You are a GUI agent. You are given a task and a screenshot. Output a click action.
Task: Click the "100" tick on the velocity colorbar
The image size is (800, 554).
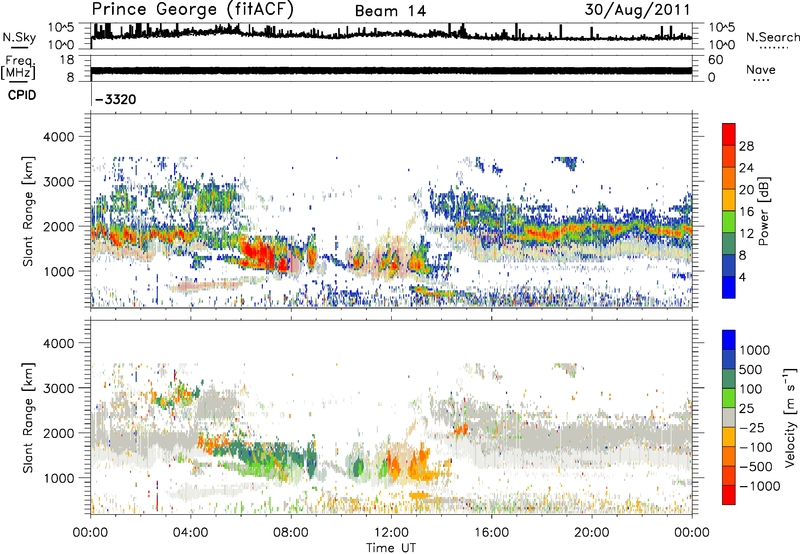pyautogui.click(x=751, y=389)
